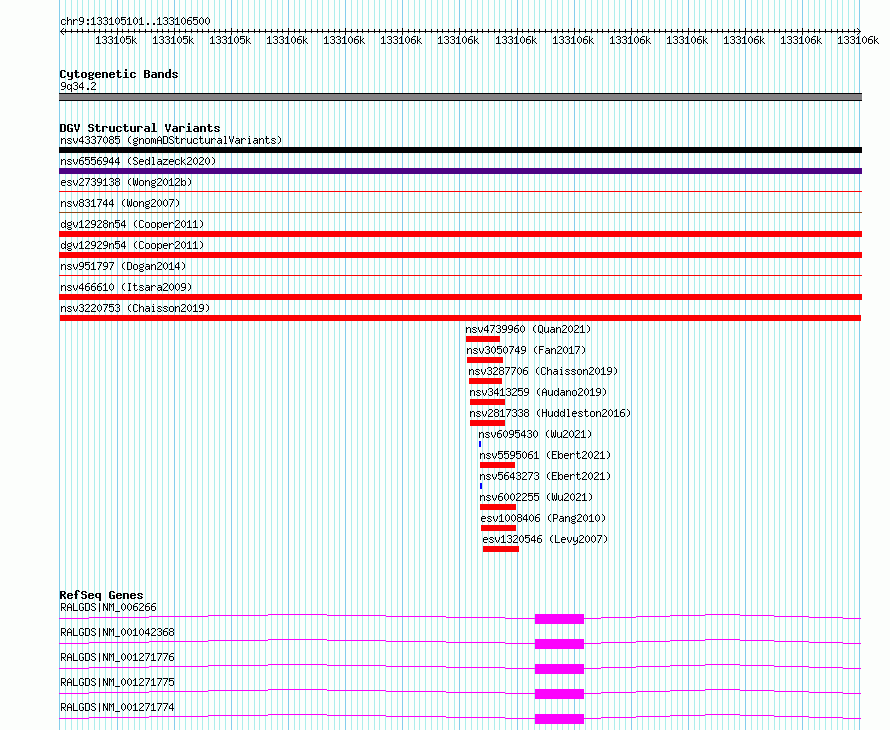
Task: Click the magenta exon of NM_001271776
Action: point(559,669)
